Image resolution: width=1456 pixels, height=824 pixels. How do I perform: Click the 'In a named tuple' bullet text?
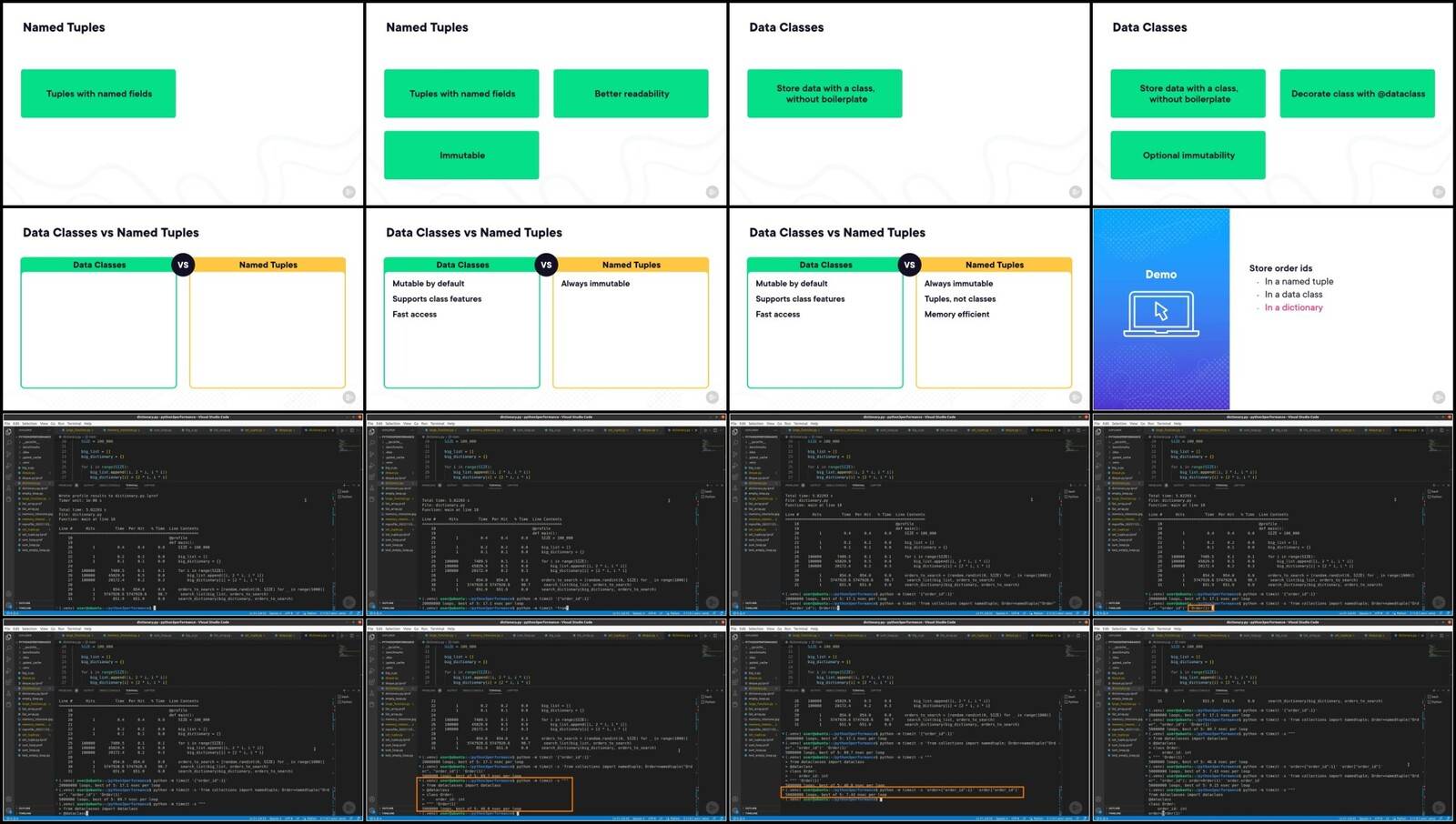1299,282
